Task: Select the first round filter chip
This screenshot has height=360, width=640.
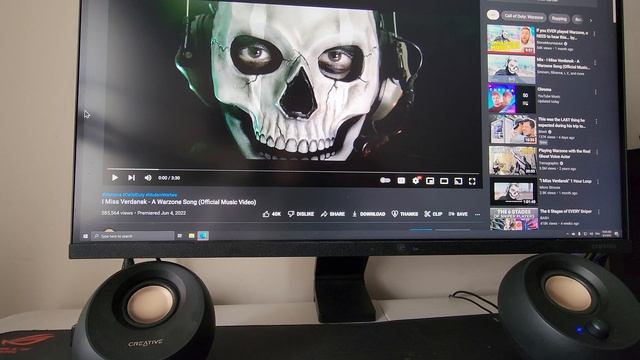Action: point(493,16)
